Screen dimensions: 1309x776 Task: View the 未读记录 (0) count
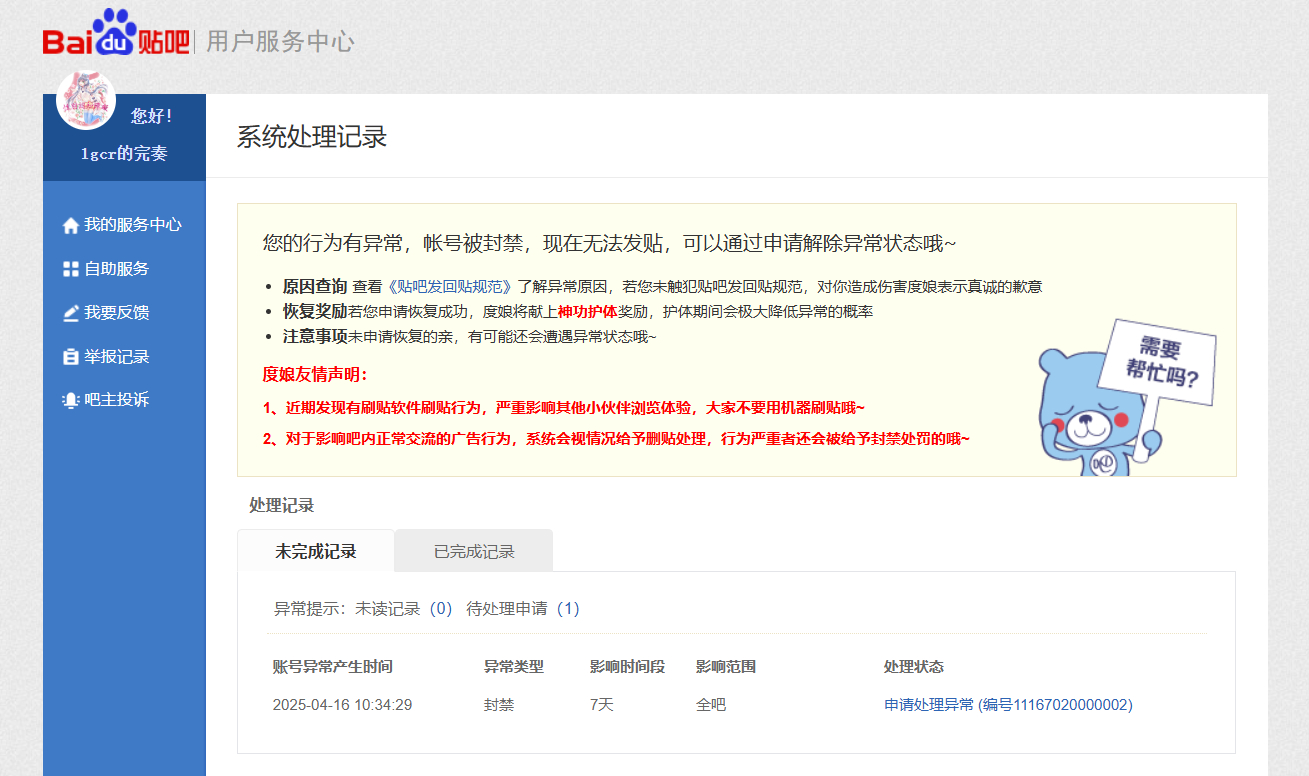404,608
